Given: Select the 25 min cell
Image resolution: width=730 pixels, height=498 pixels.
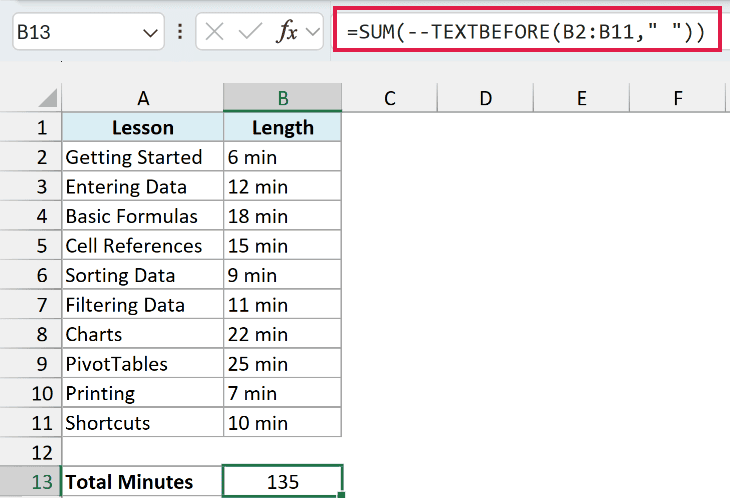Looking at the screenshot, I should pyautogui.click(x=283, y=363).
